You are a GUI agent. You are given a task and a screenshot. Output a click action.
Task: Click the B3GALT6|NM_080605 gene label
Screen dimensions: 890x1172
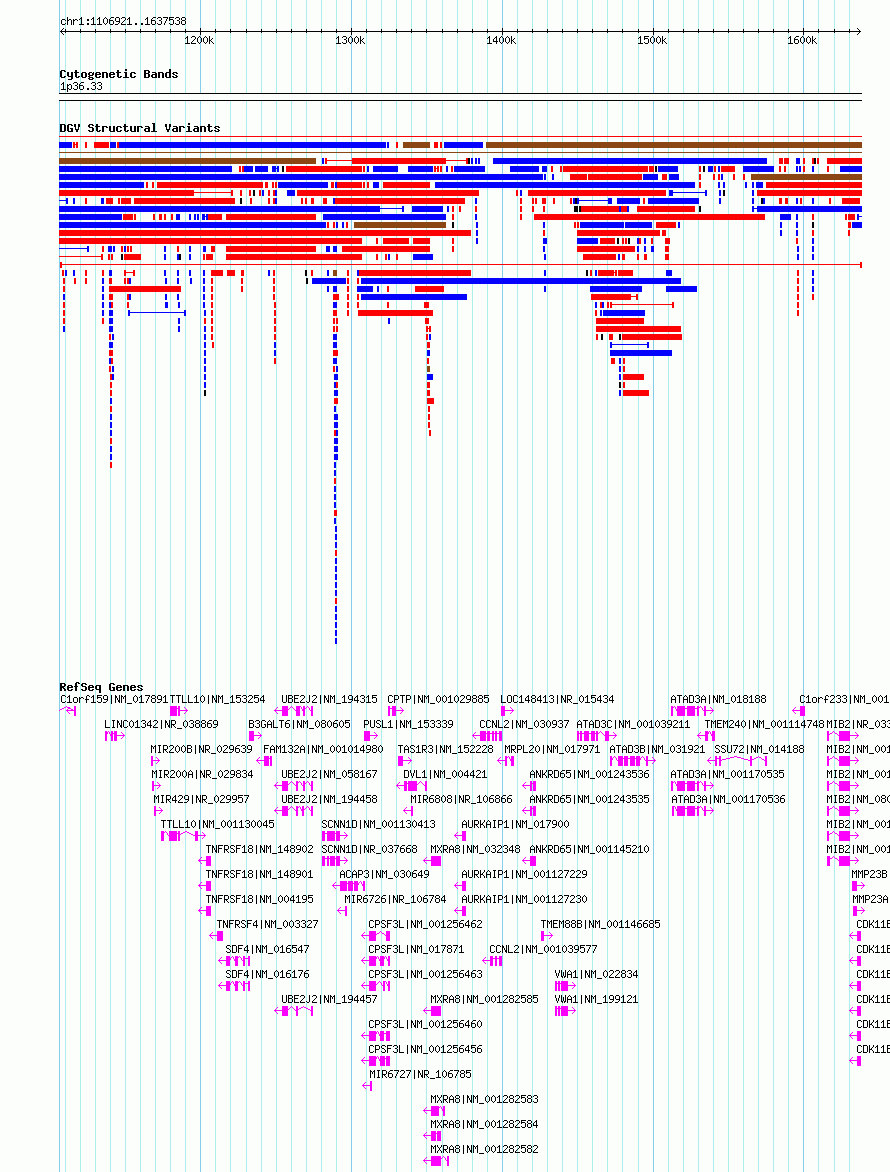click(300, 724)
